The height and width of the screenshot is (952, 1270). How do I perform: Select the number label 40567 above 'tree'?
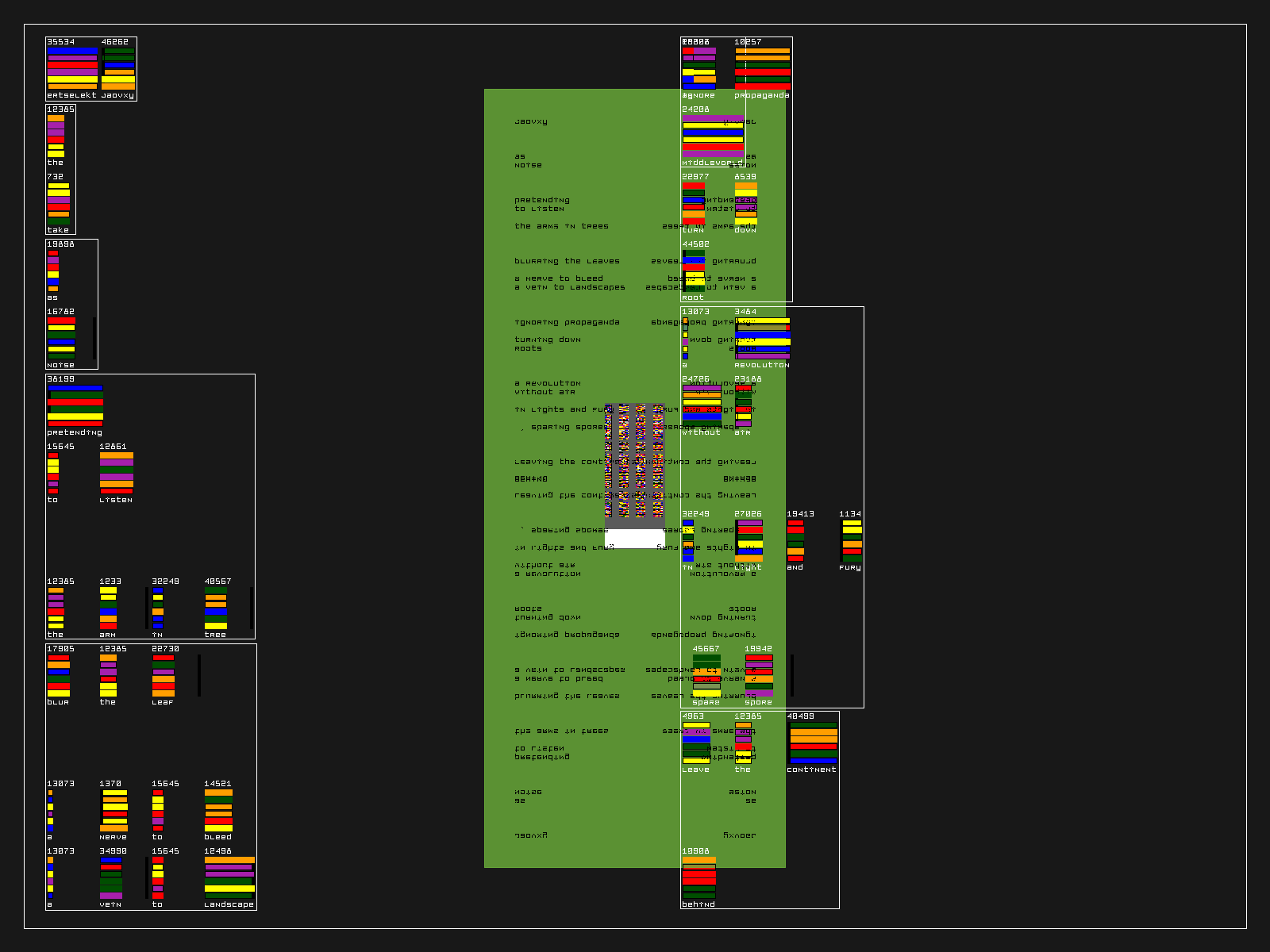[217, 582]
